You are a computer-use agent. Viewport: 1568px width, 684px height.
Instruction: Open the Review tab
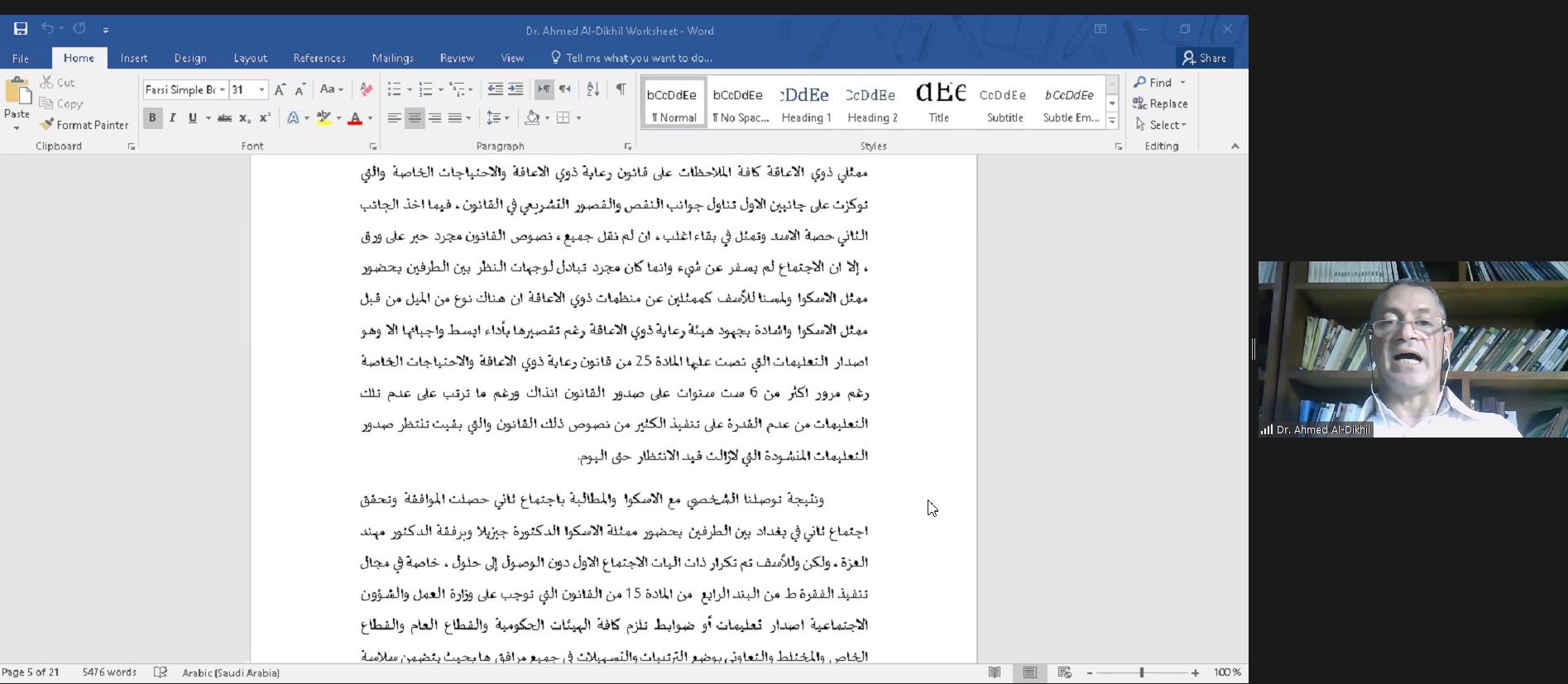[457, 58]
